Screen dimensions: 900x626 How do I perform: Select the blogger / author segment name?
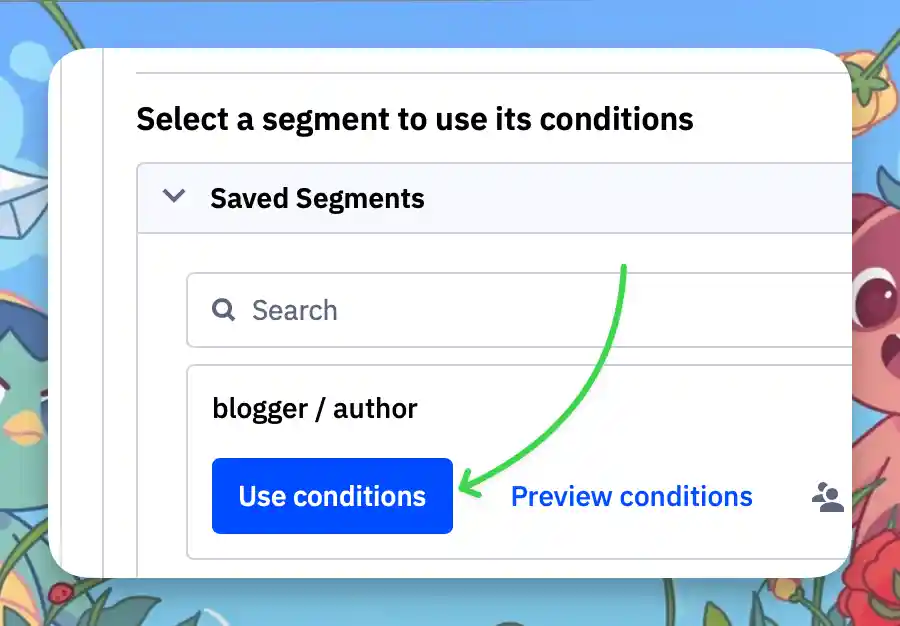point(316,408)
